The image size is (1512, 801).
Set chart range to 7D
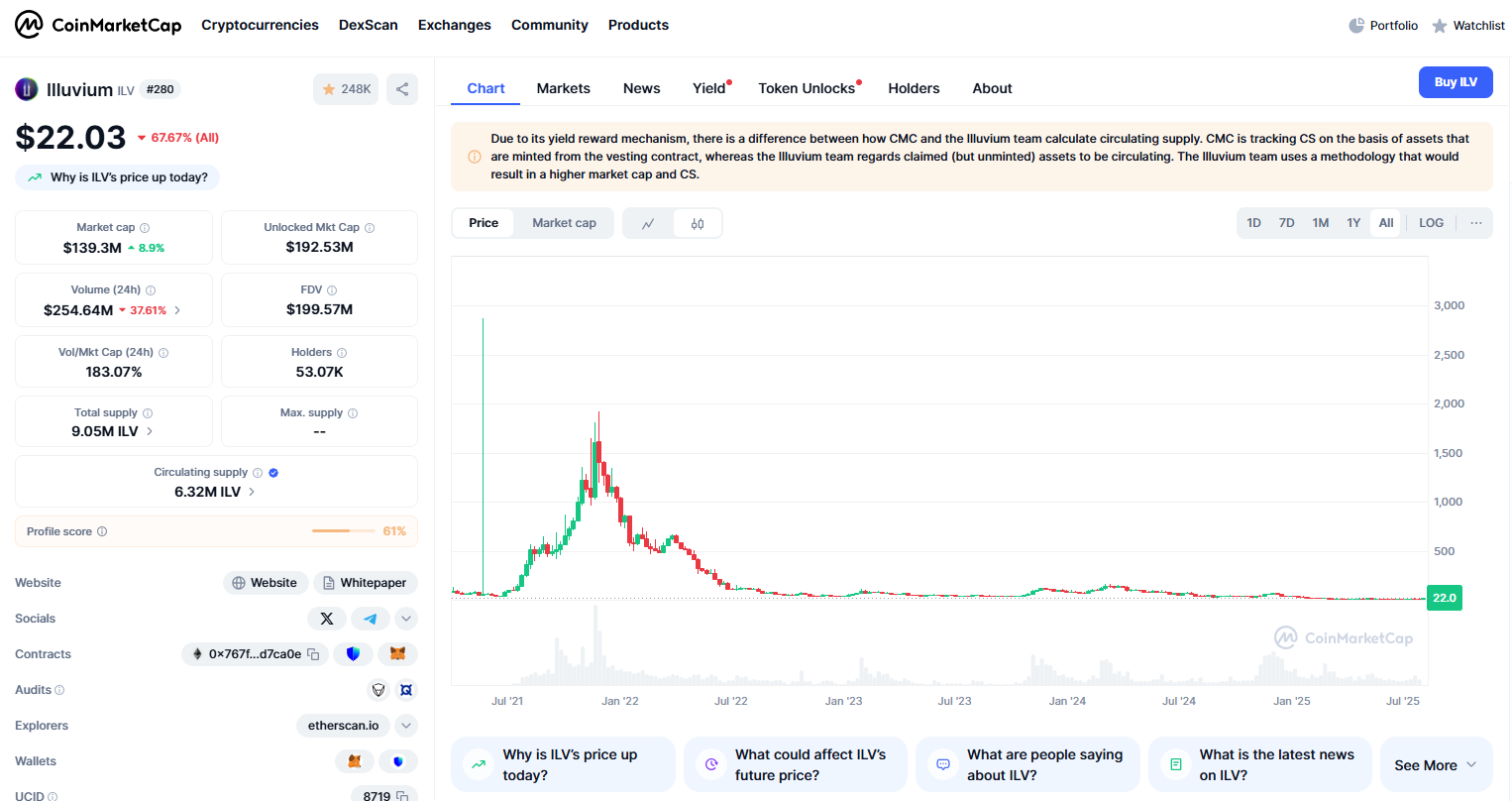click(1287, 223)
